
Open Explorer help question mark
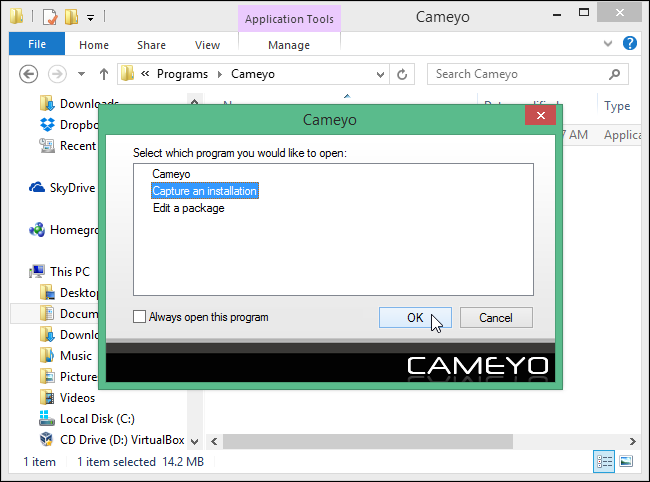[630, 43]
